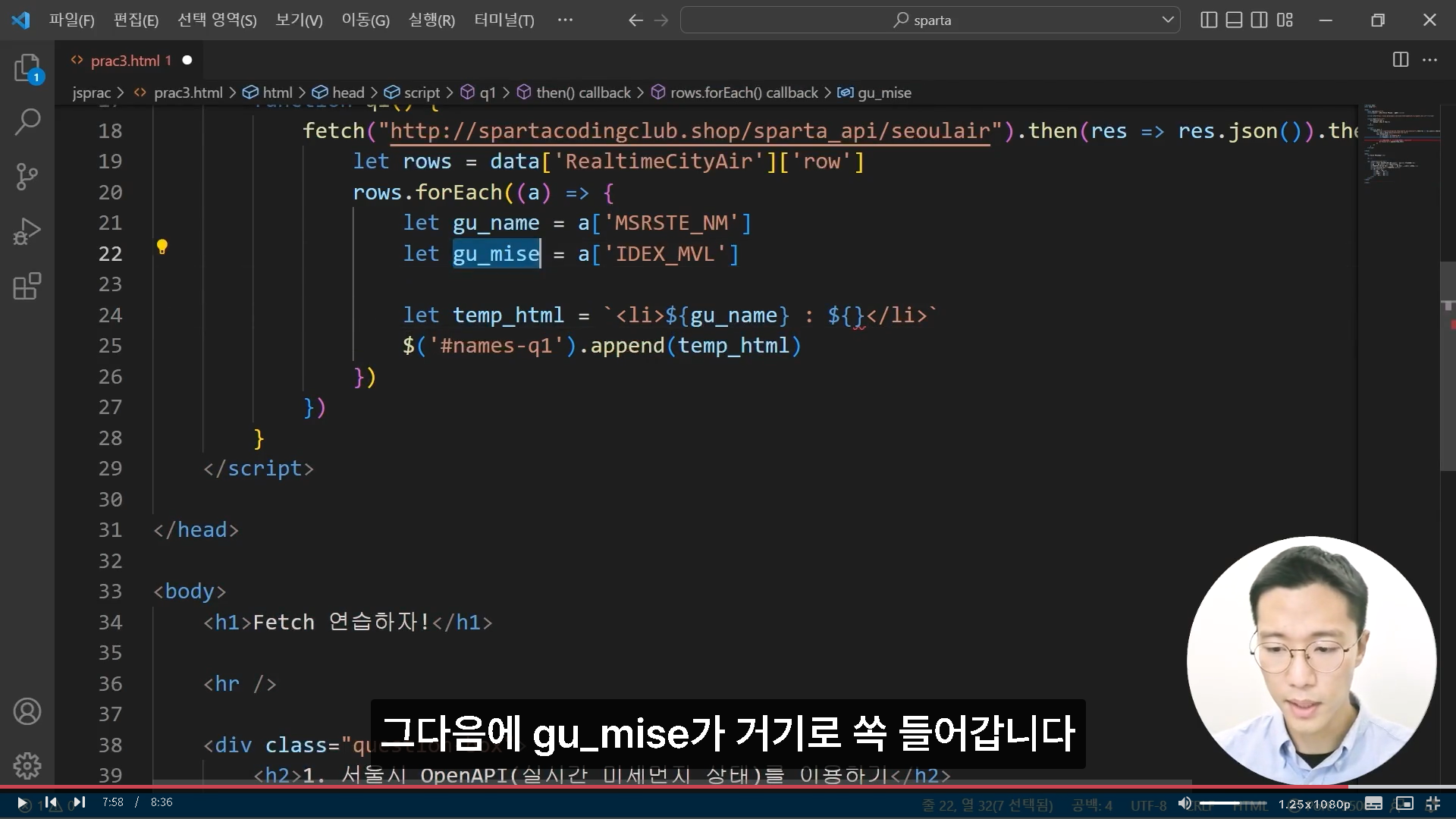Image resolution: width=1456 pixels, height=819 pixels.
Task: Expand rows.forEach() callback breadcrumb
Action: pos(735,93)
